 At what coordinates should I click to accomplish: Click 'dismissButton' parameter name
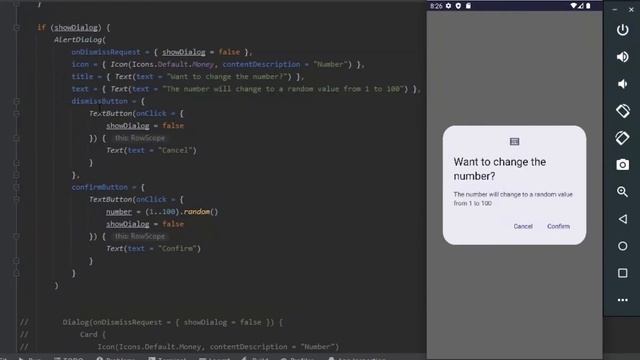[100, 101]
